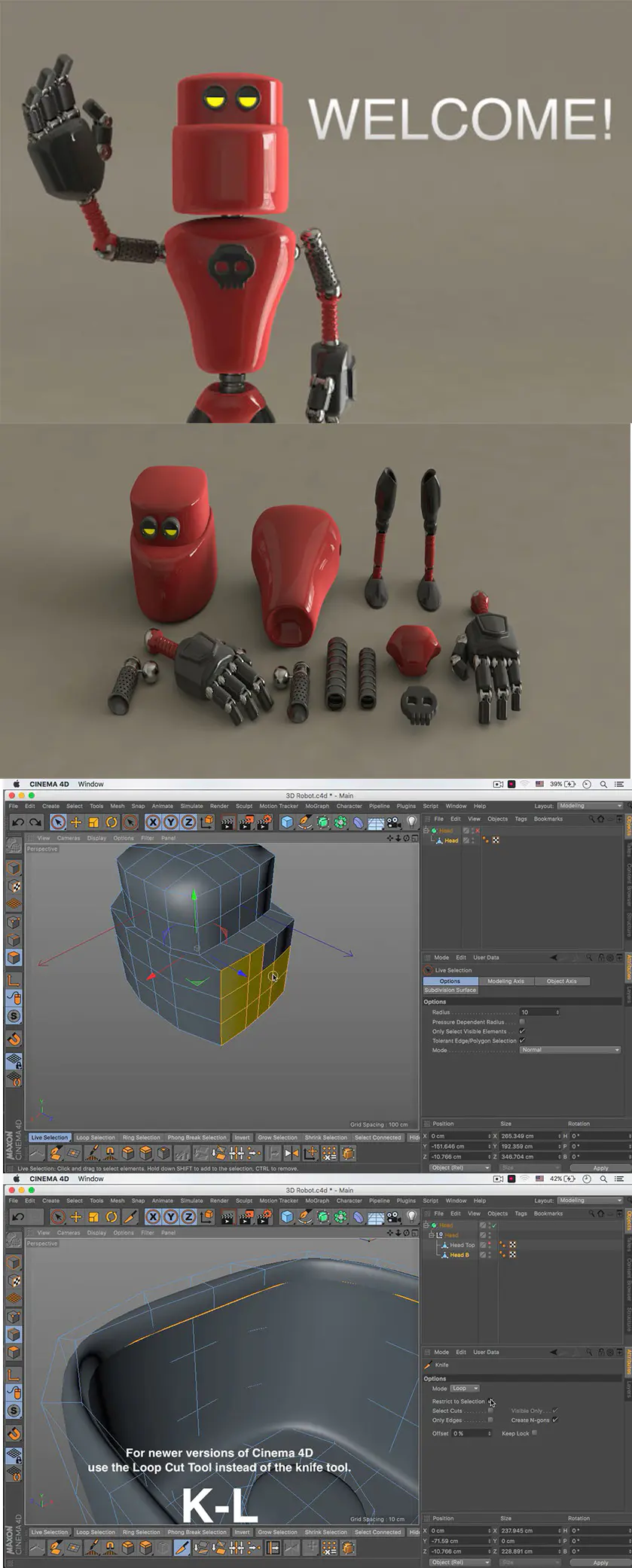Viewport: 632px width, 1568px height.
Task: Click Redo arrow in upper Cinema 4D toolbar
Action: point(35,822)
